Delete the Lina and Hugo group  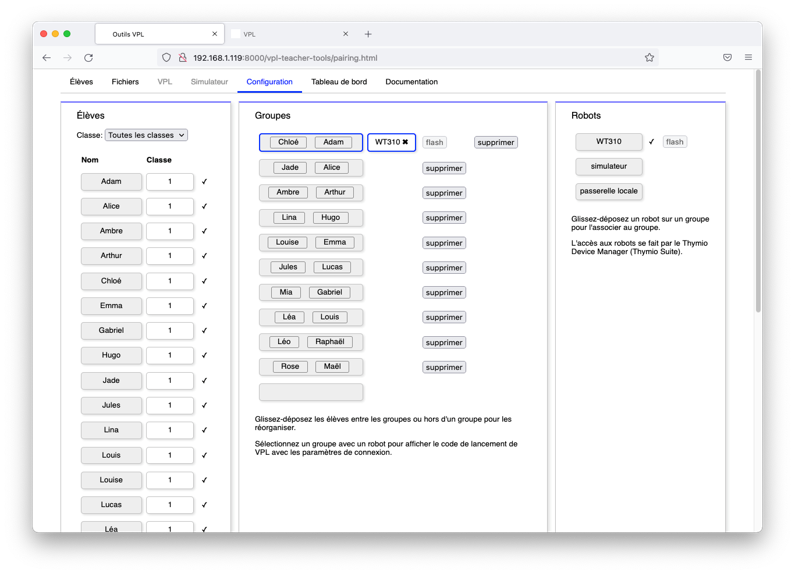point(444,218)
